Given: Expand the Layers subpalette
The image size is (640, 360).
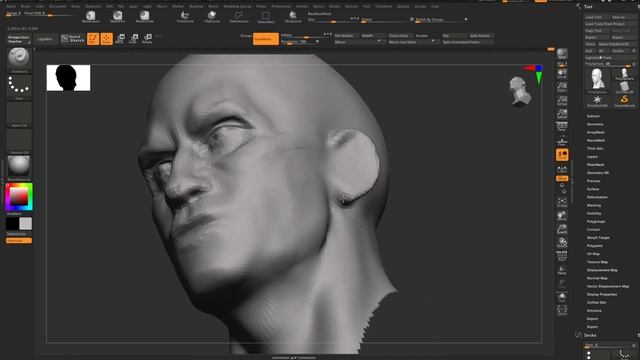Looking at the screenshot, I should coord(592,157).
